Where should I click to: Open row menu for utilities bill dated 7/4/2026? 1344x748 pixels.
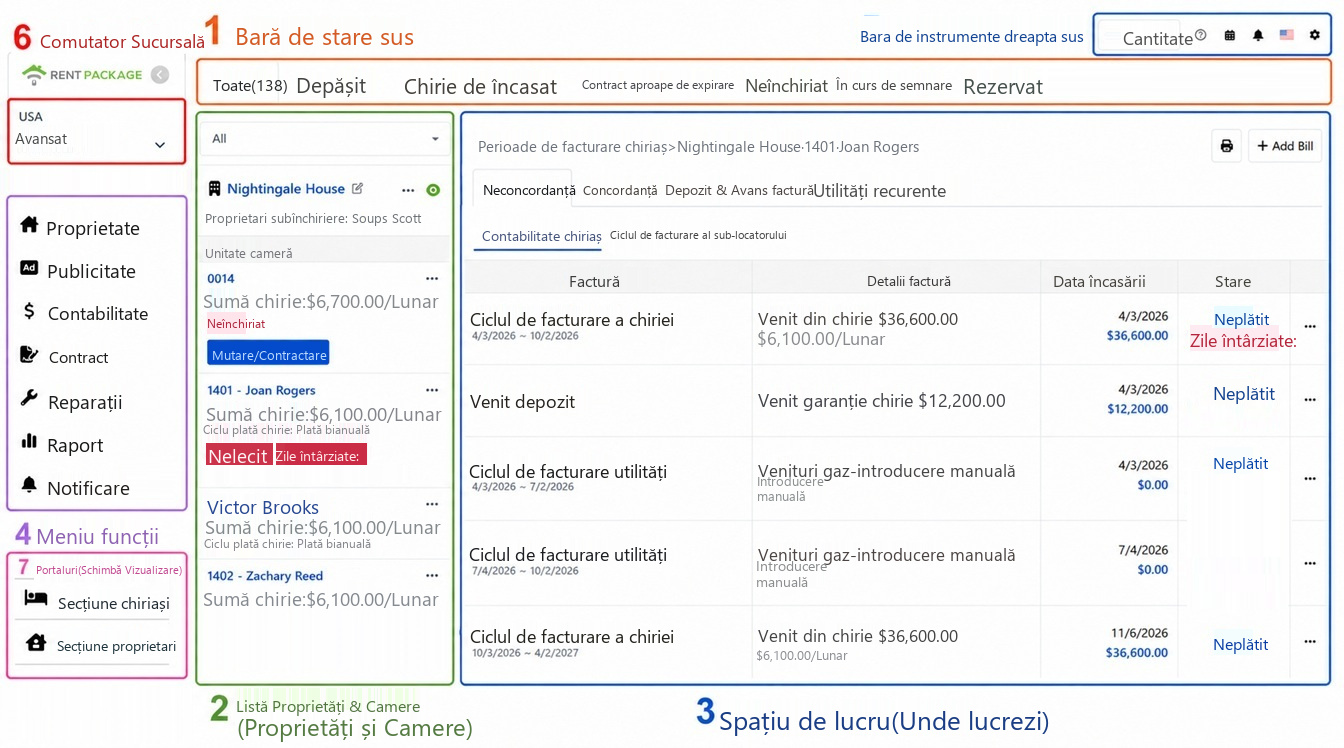[1310, 563]
